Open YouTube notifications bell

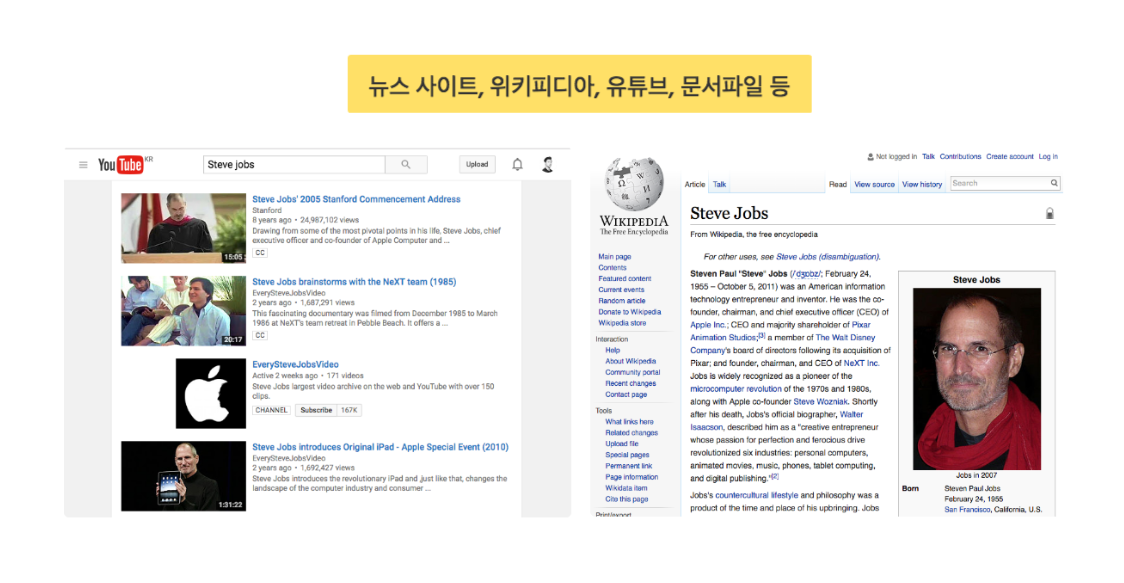point(518,164)
